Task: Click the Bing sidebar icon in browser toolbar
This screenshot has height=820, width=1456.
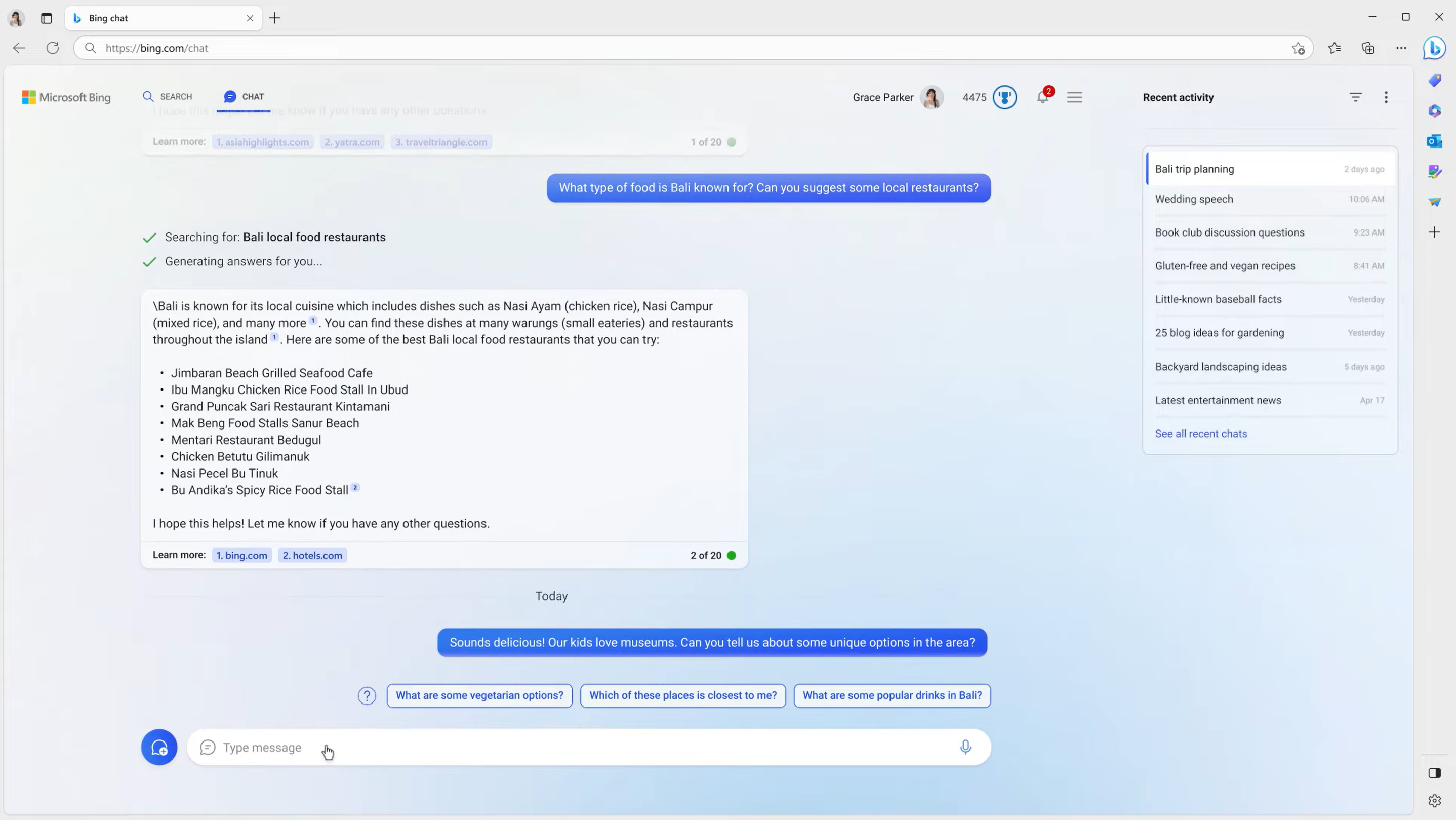Action: click(1434, 48)
